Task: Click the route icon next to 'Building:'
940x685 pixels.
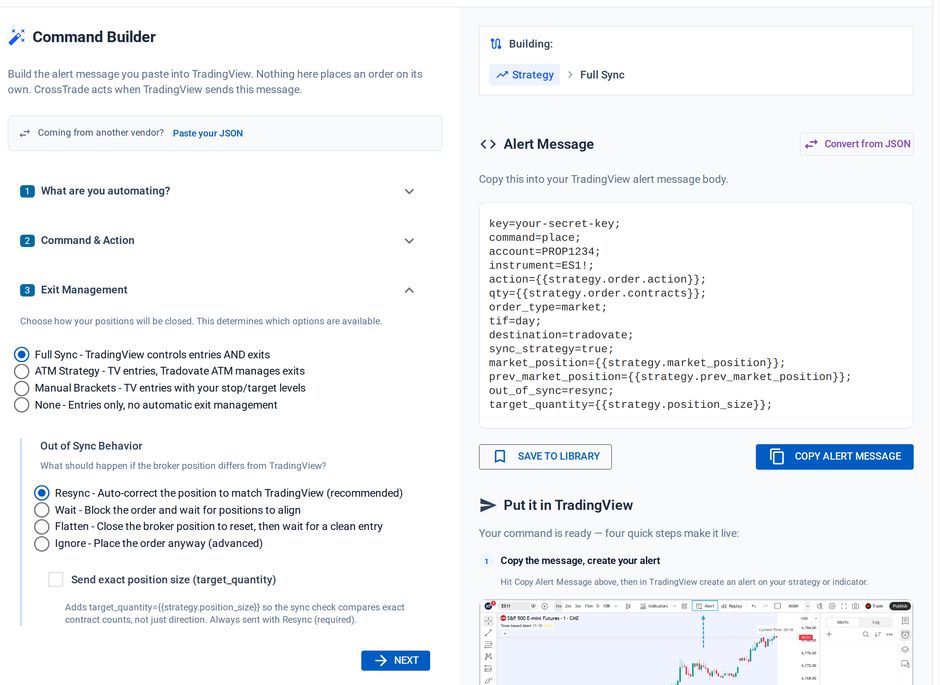Action: point(496,44)
